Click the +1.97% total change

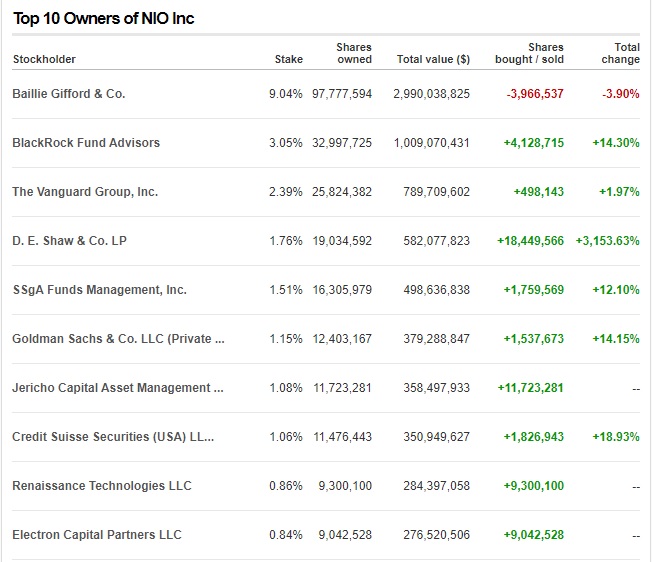pos(619,192)
